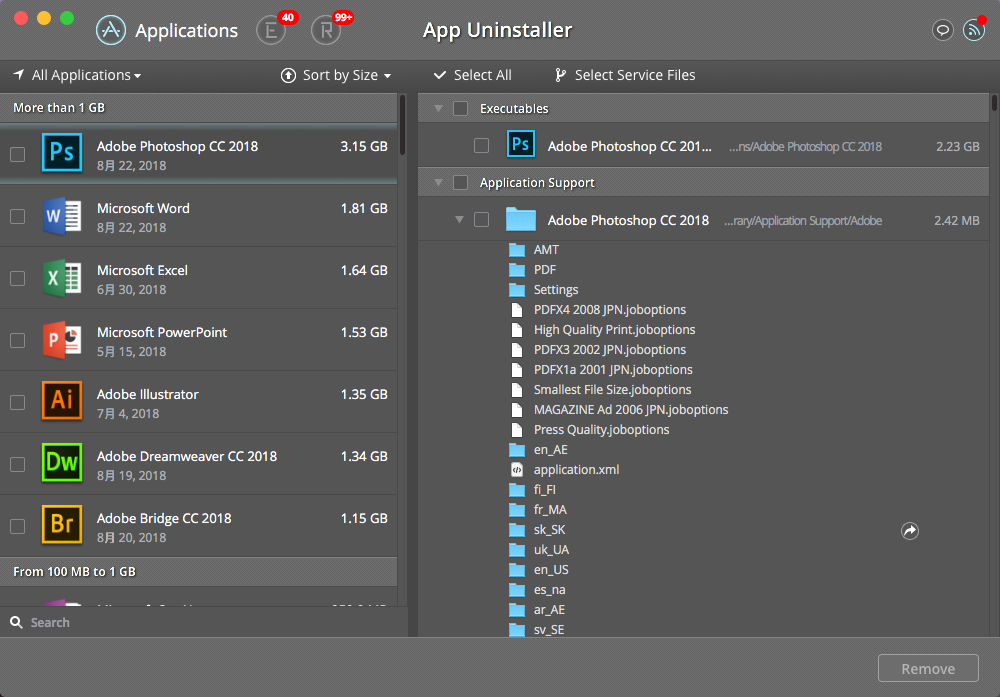Open the news feed icon
The image size is (1000, 697).
pos(974,30)
